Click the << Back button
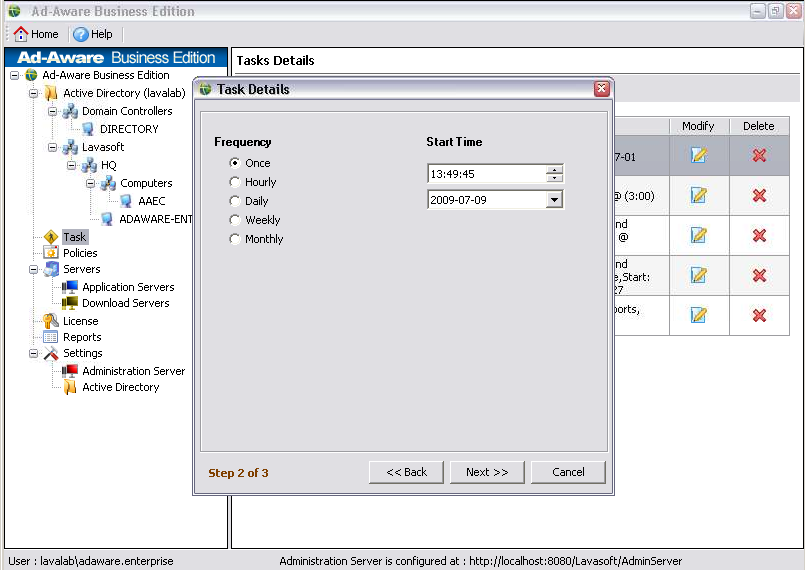 pos(406,472)
